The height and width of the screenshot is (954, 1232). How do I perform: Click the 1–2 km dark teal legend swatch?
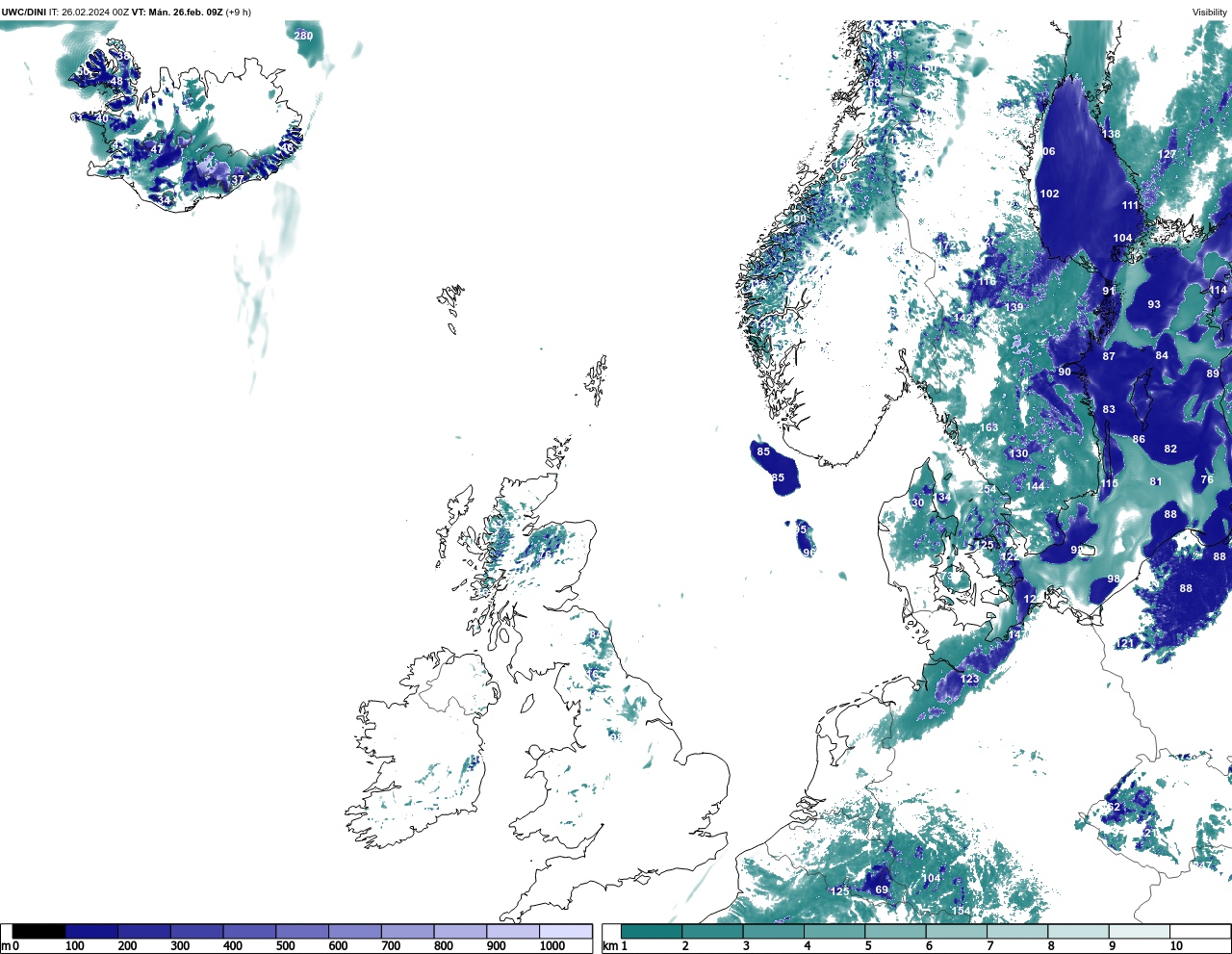652,931
